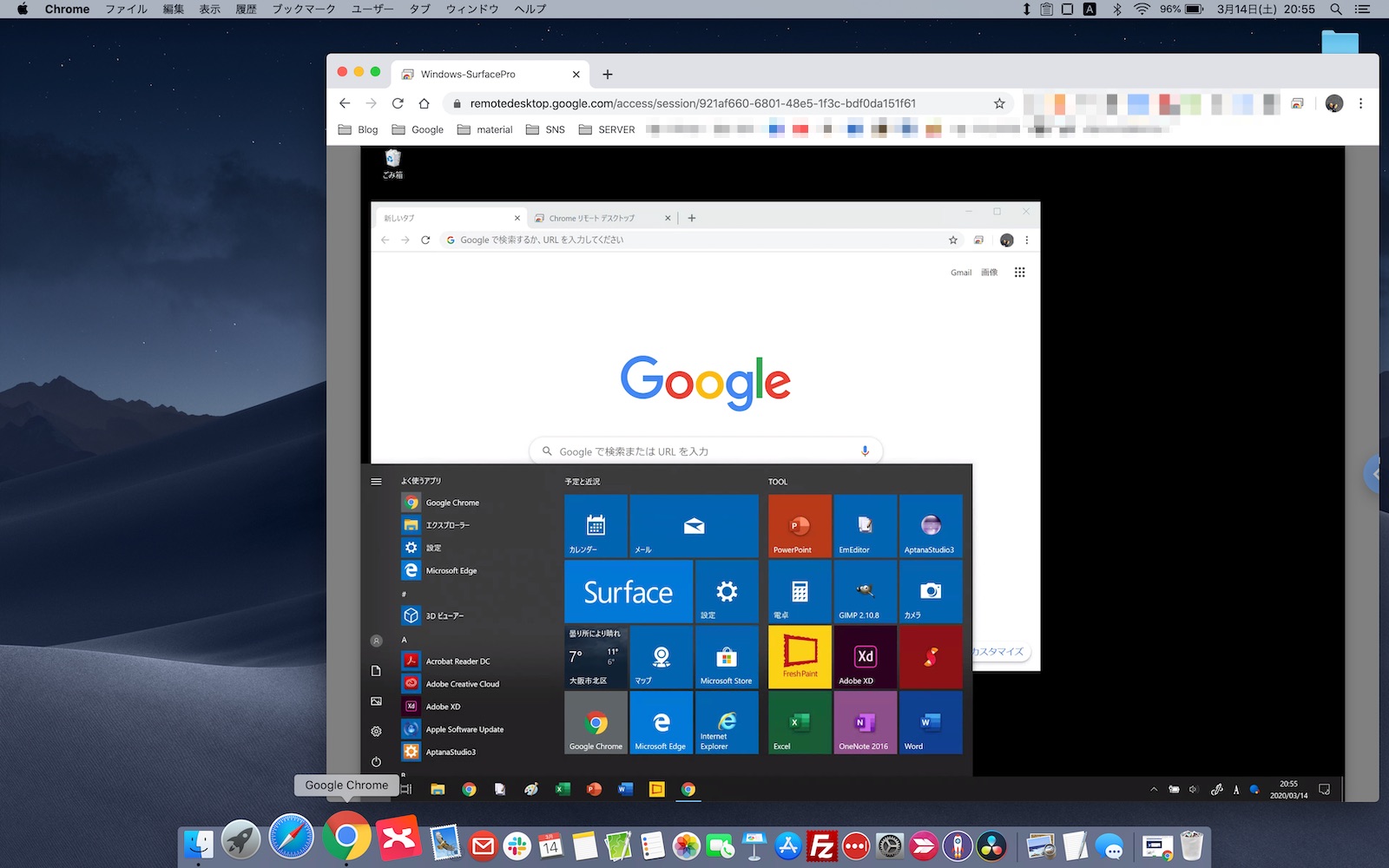
Task: Click the Gmail link on Google page
Action: tap(961, 273)
